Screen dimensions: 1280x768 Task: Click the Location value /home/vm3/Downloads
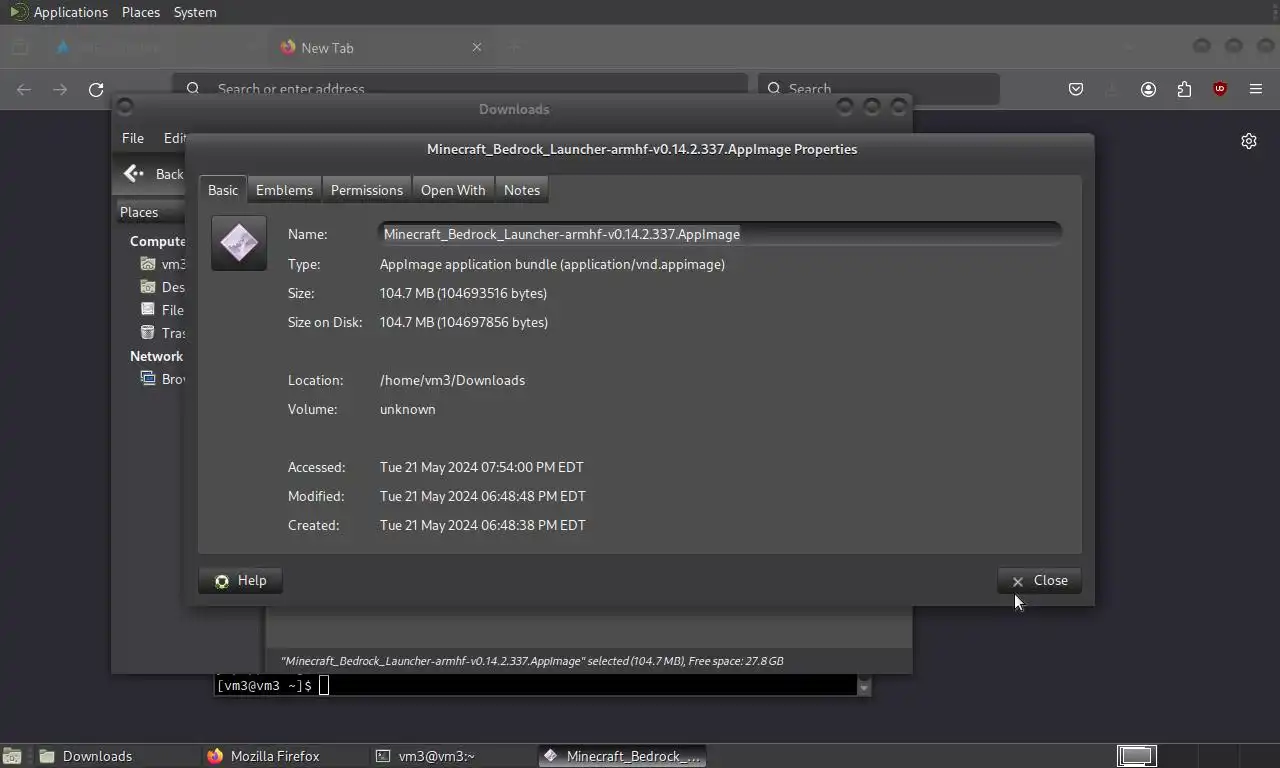point(452,380)
